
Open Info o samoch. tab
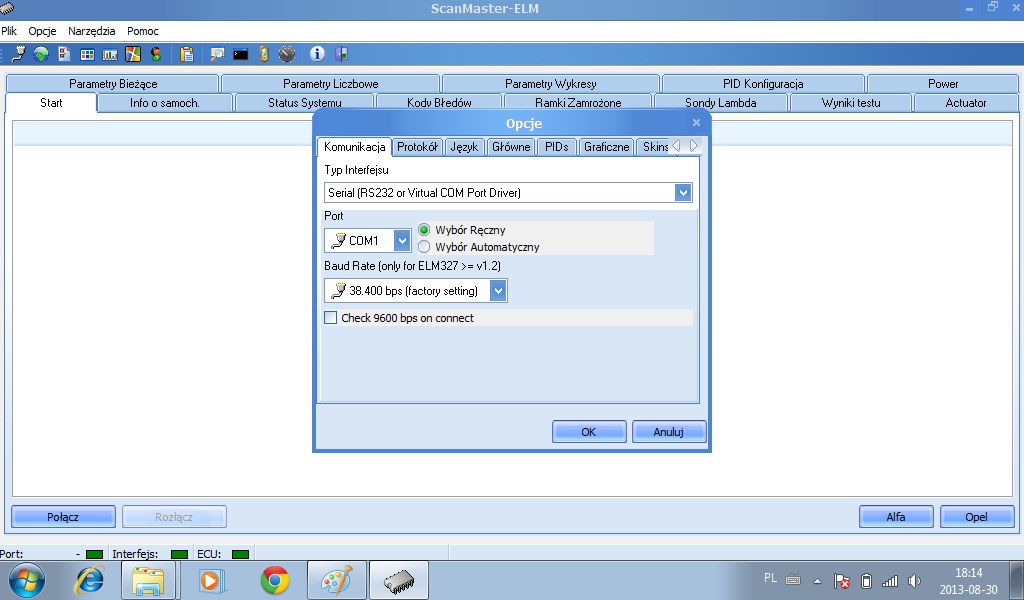pos(165,103)
